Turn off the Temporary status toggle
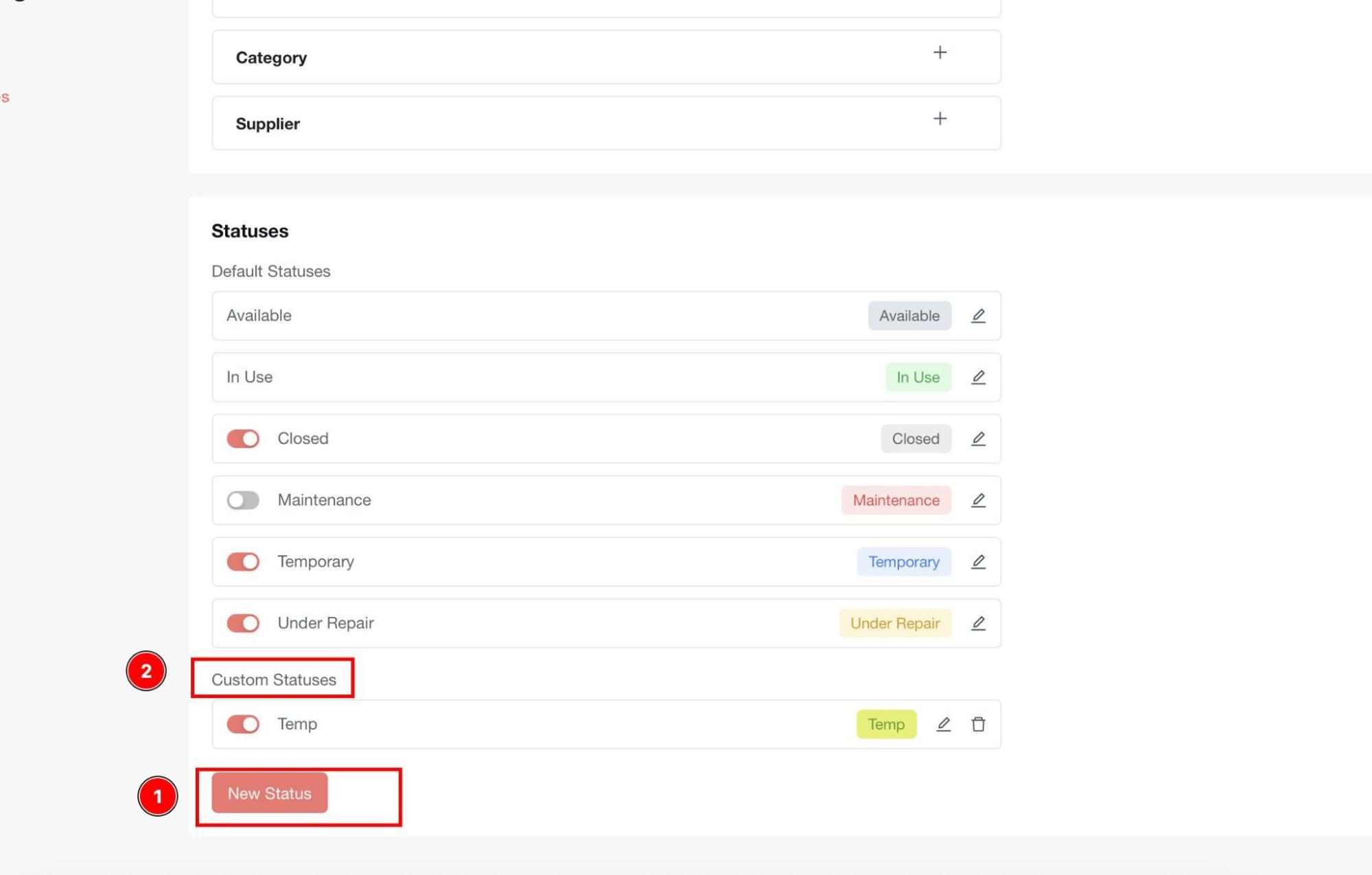The image size is (1372, 875). point(243,562)
